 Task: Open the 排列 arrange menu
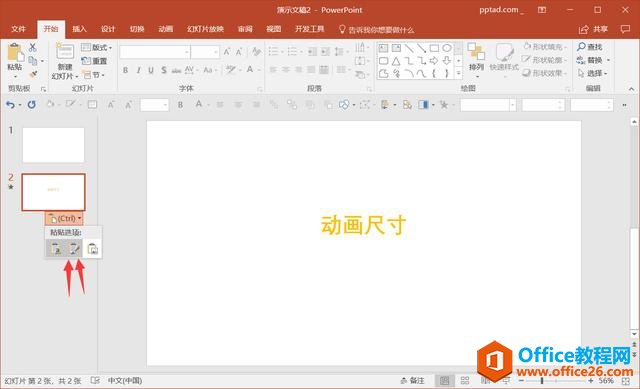[x=476, y=60]
